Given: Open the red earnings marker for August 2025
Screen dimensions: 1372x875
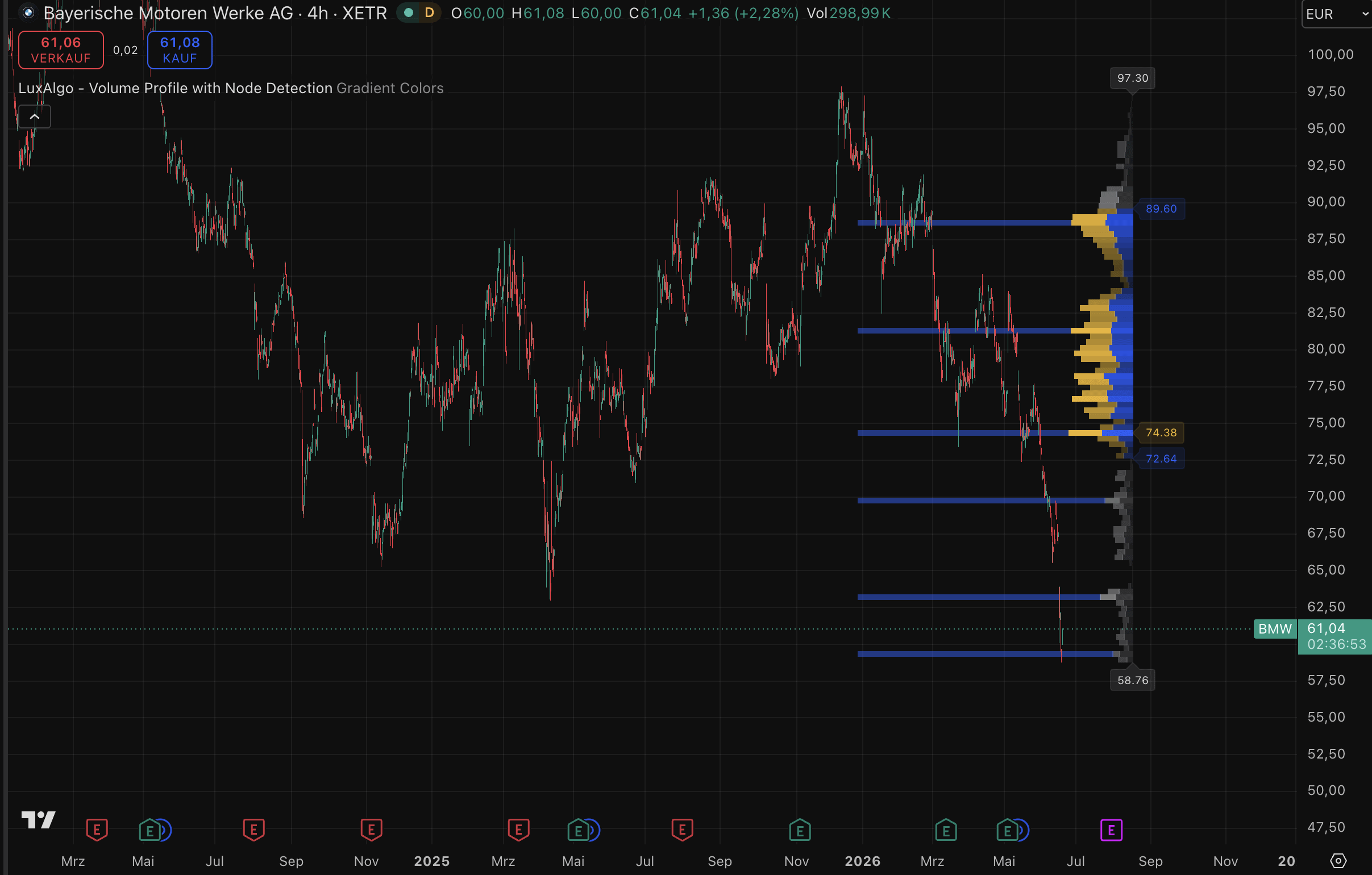Looking at the screenshot, I should tap(682, 830).
